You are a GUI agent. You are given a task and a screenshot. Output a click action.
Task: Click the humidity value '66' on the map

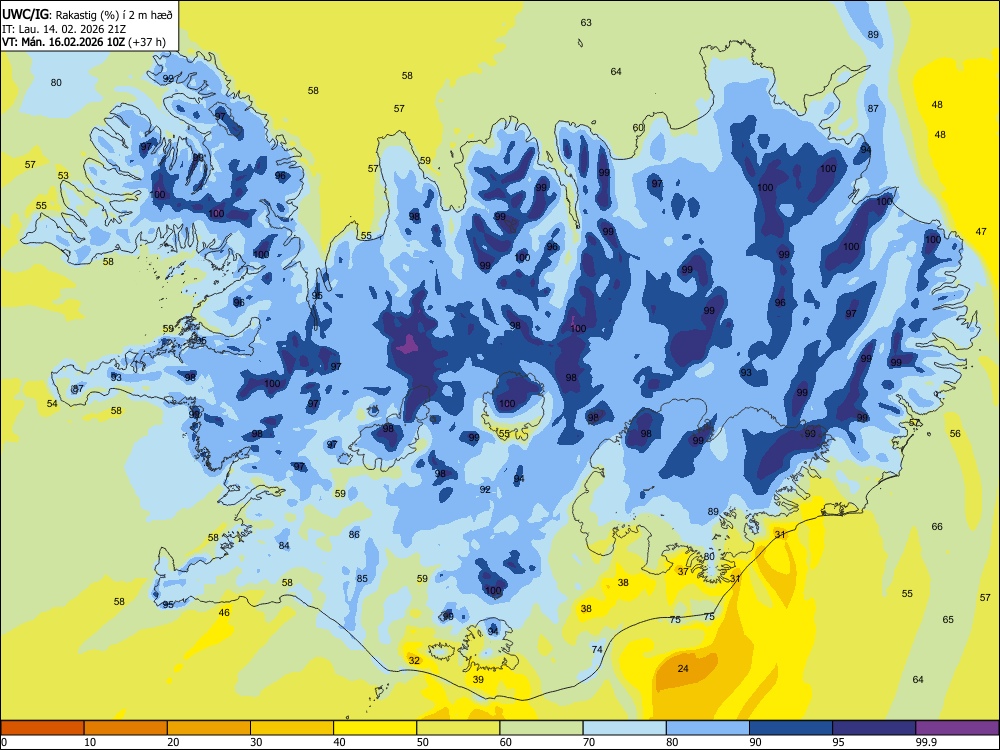coord(937,526)
